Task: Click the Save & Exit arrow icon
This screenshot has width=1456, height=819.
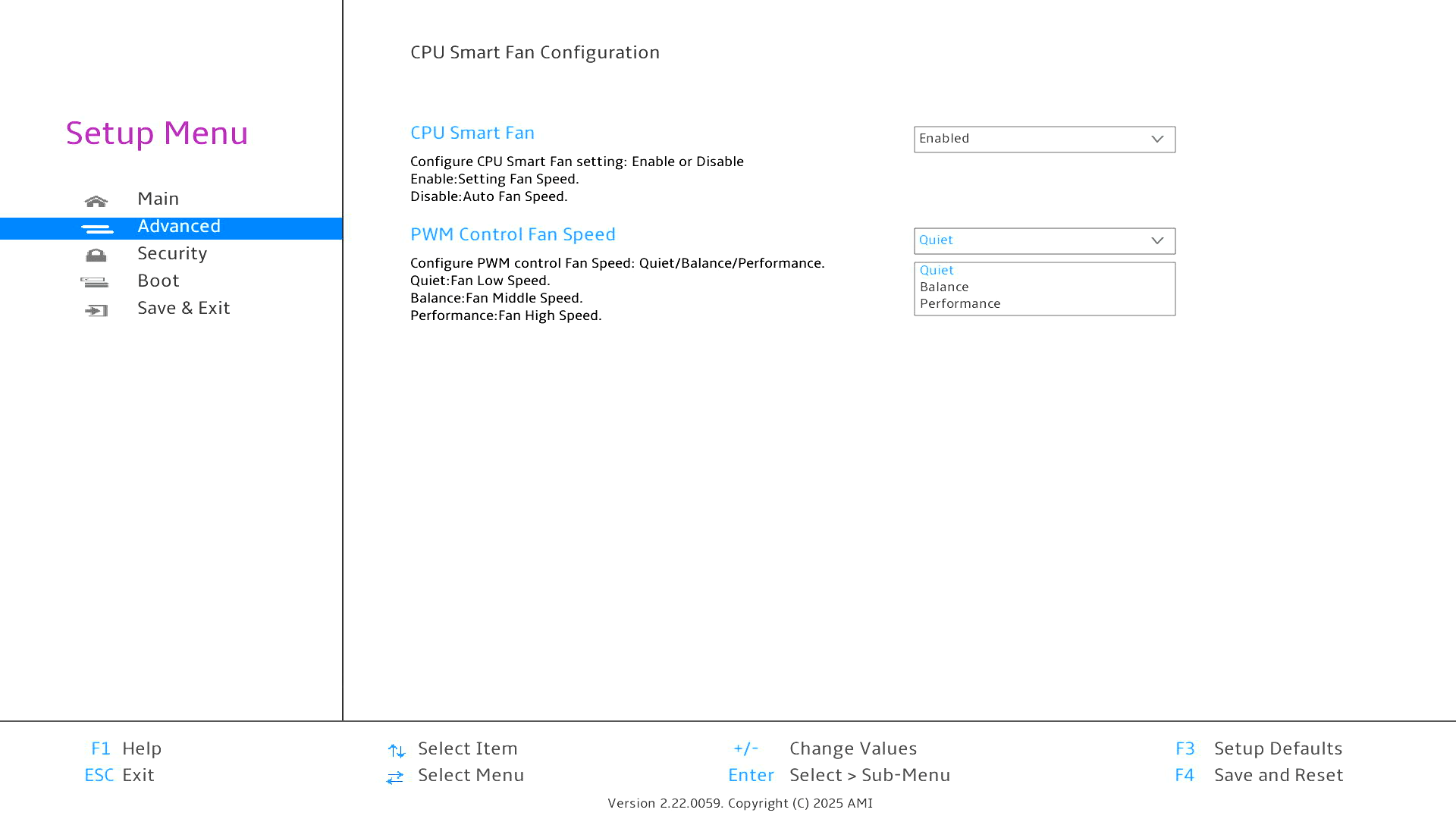Action: [96, 310]
